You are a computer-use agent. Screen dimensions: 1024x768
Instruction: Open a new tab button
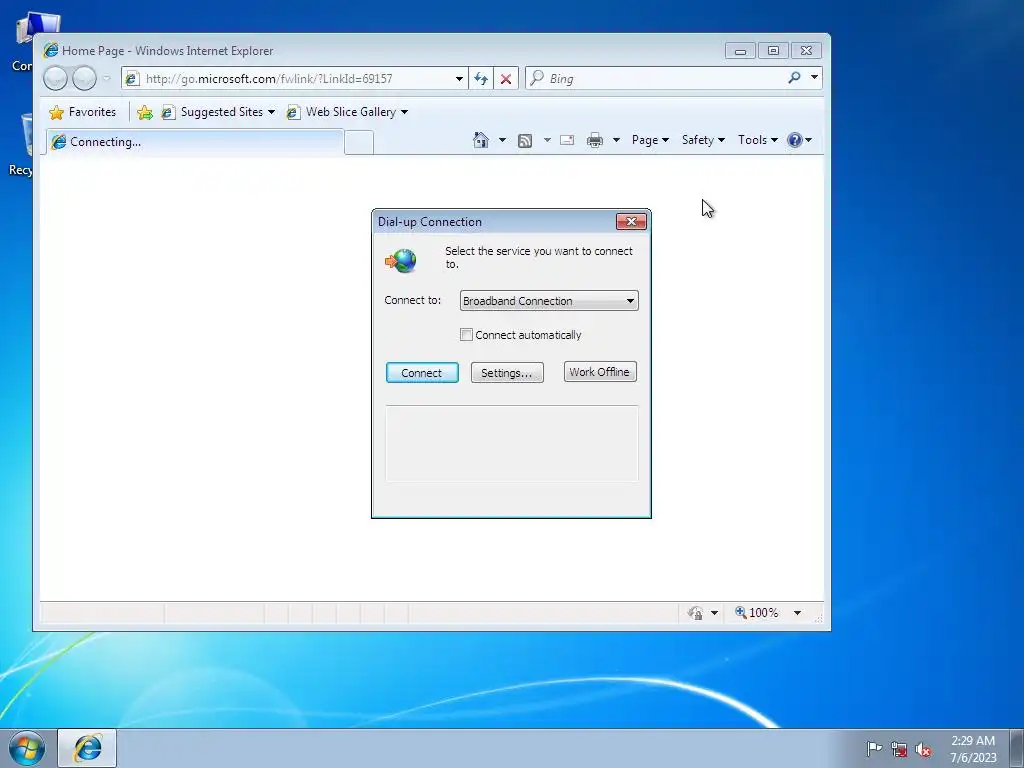(359, 142)
